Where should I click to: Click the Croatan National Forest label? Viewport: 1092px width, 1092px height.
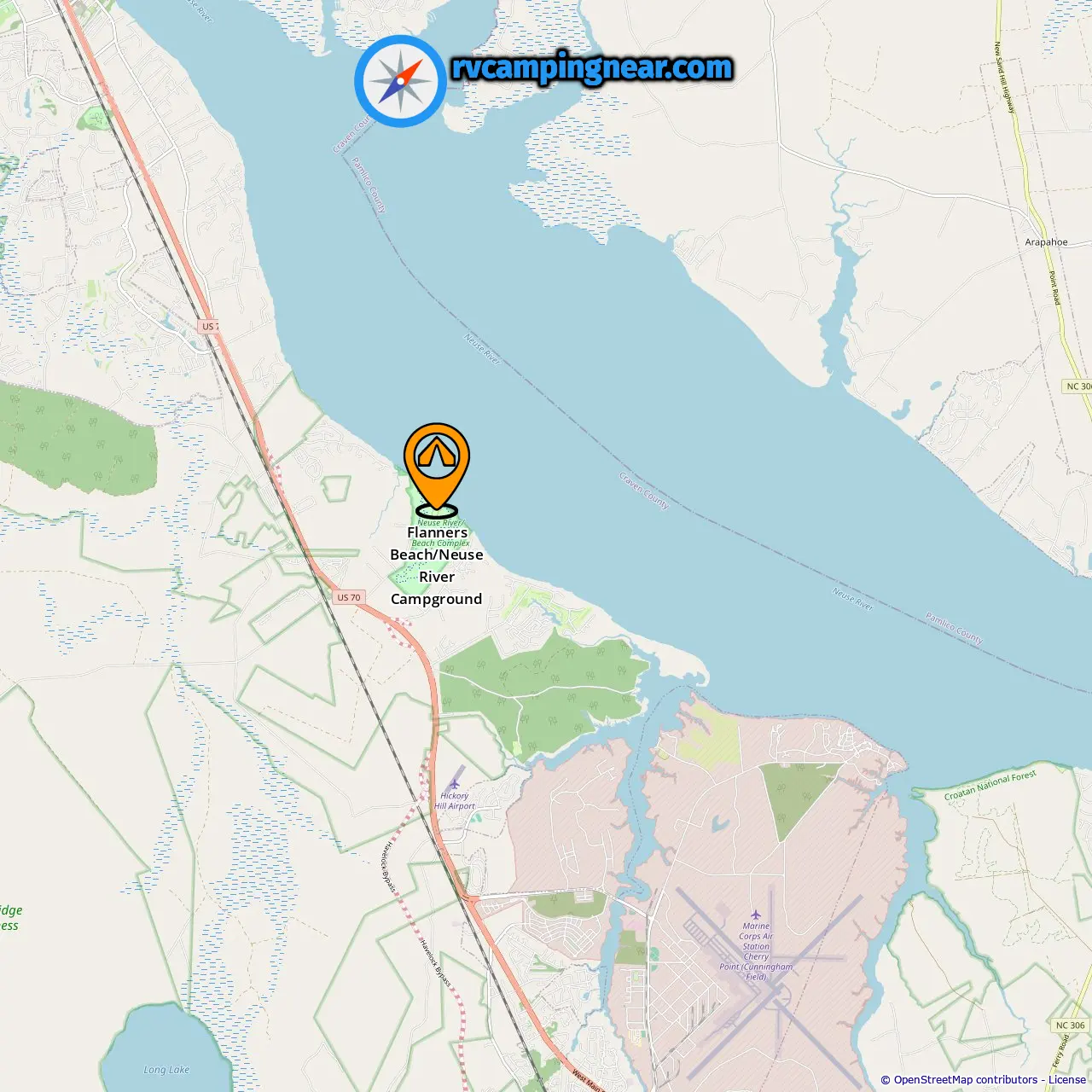[x=990, y=785]
